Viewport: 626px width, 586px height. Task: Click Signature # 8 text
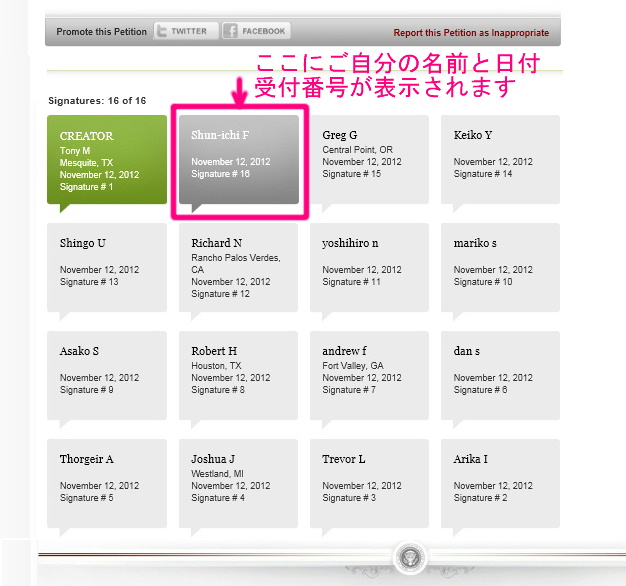tap(218, 390)
